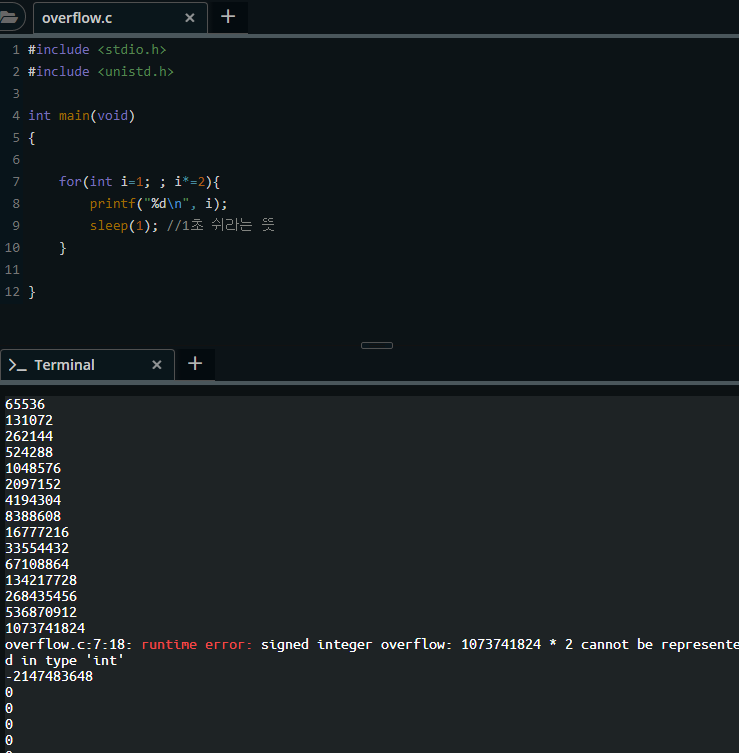Screen dimensions: 739x753
Task: Place cursor on '#include <stdio.h>' line
Action: (97, 49)
